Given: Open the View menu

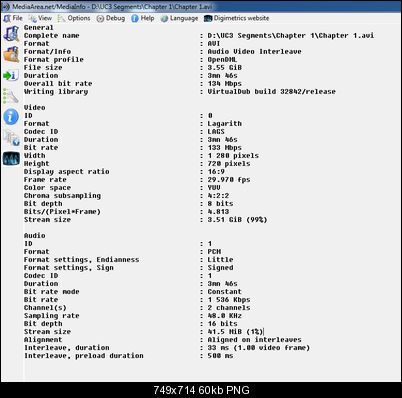Looking at the screenshot, I should click(40, 18).
